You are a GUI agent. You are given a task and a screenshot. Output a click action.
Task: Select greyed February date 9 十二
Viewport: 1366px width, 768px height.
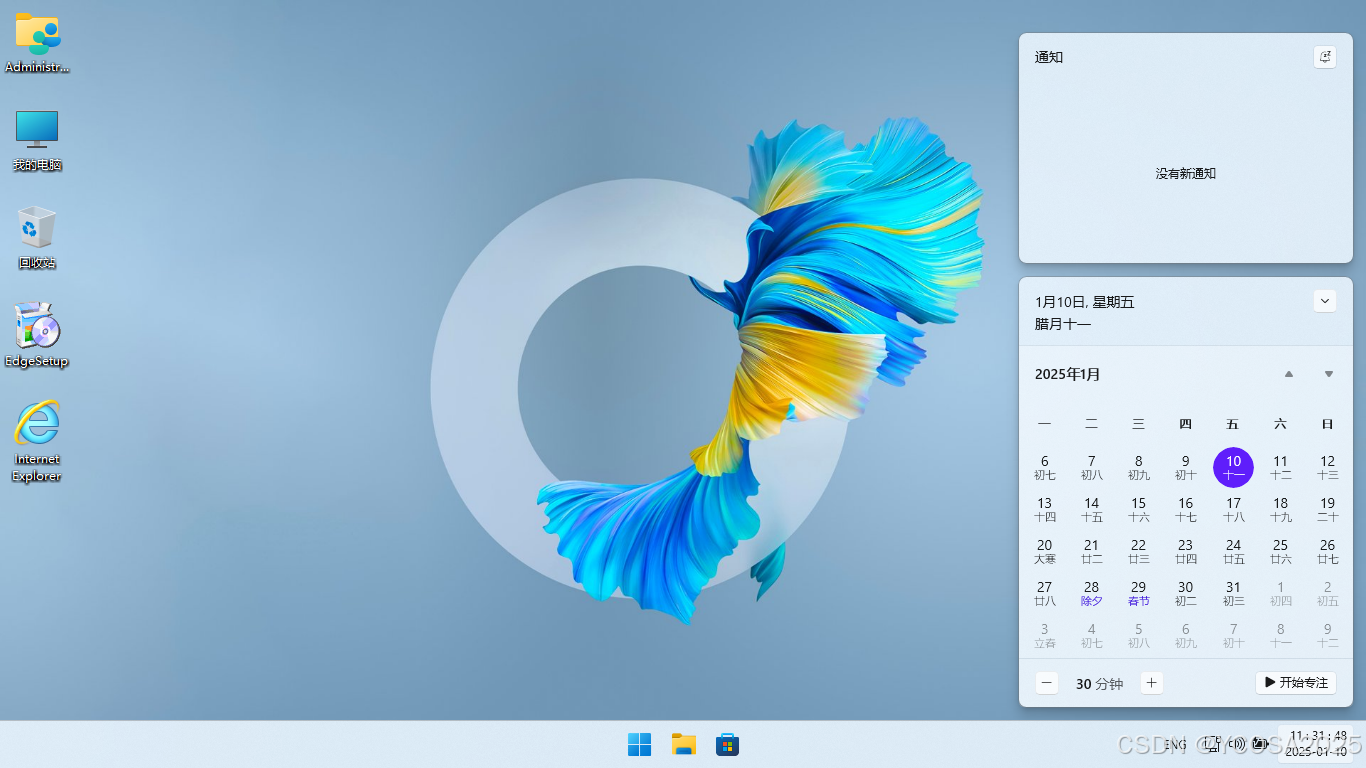pyautogui.click(x=1327, y=635)
